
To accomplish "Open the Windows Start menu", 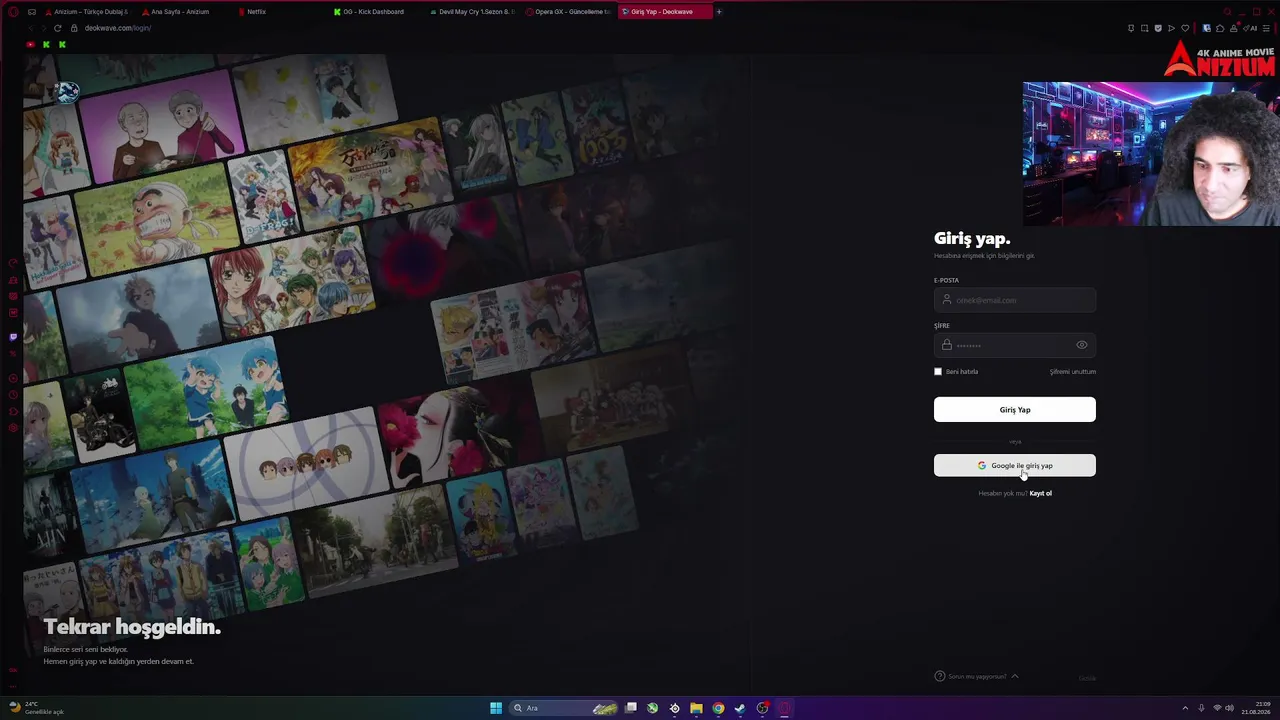I will click(496, 708).
